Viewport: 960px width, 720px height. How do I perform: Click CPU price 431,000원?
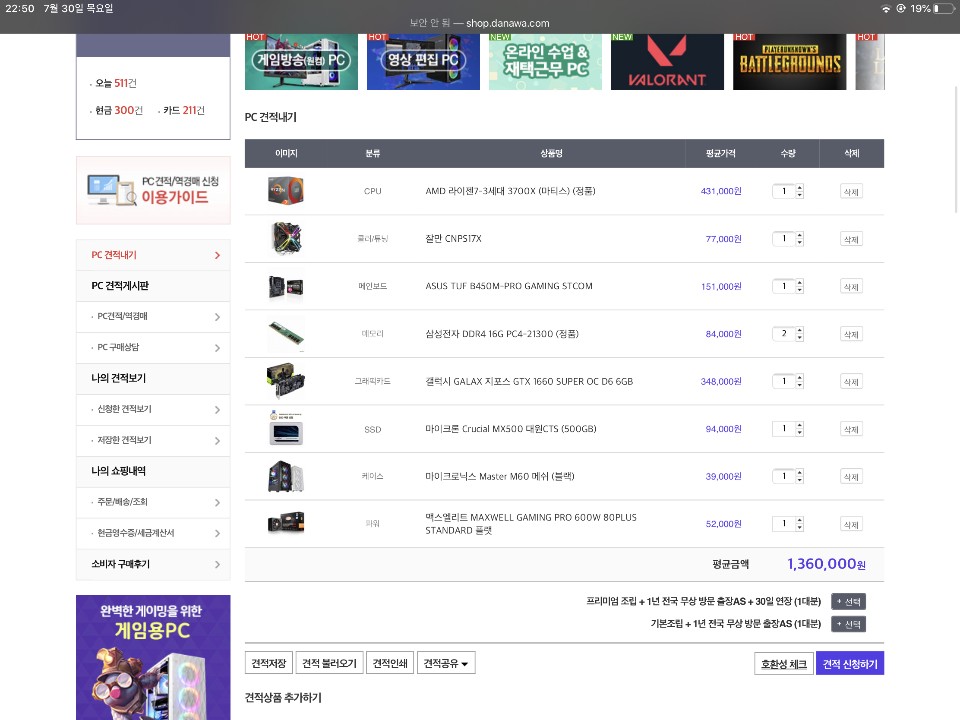(721, 191)
